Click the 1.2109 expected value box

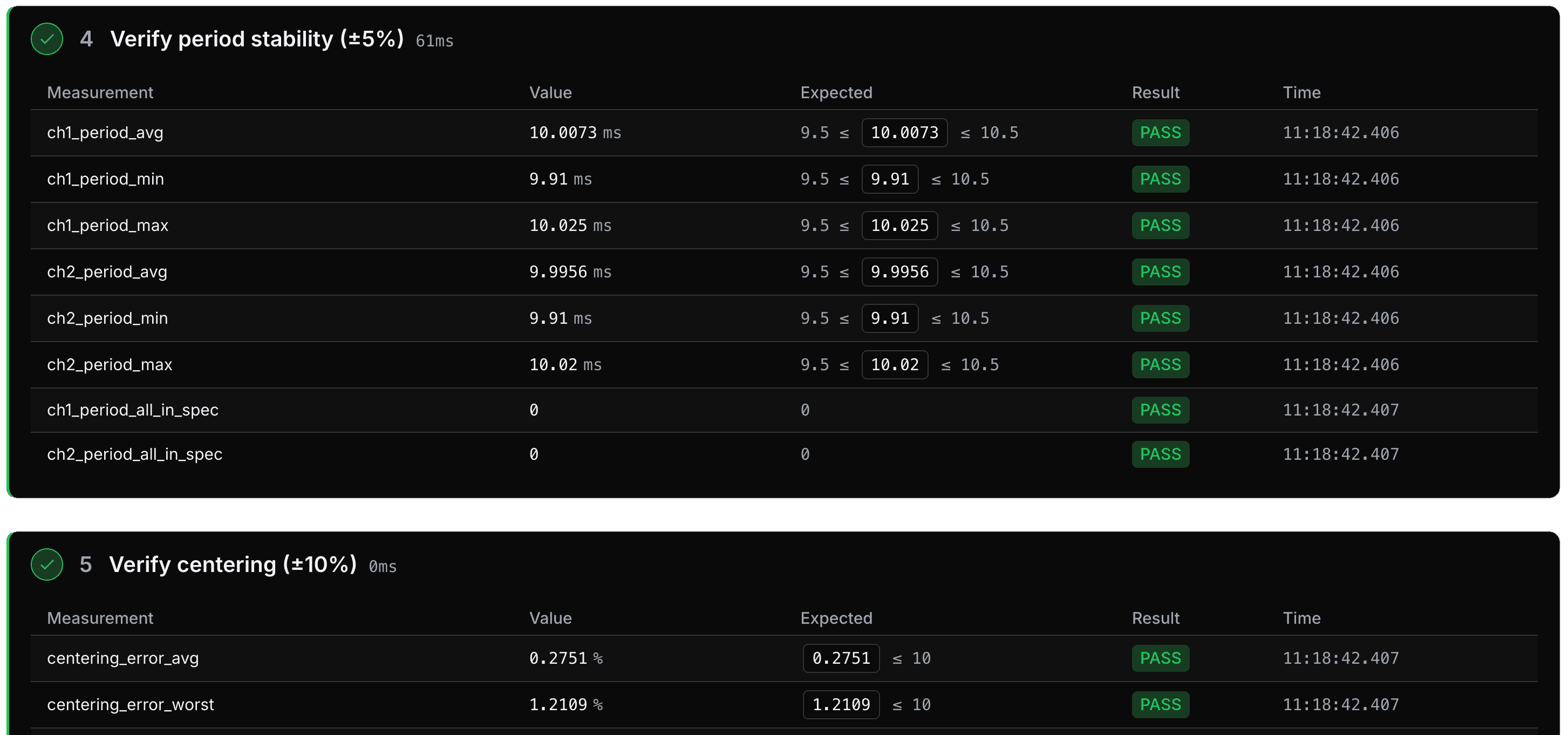(x=841, y=705)
